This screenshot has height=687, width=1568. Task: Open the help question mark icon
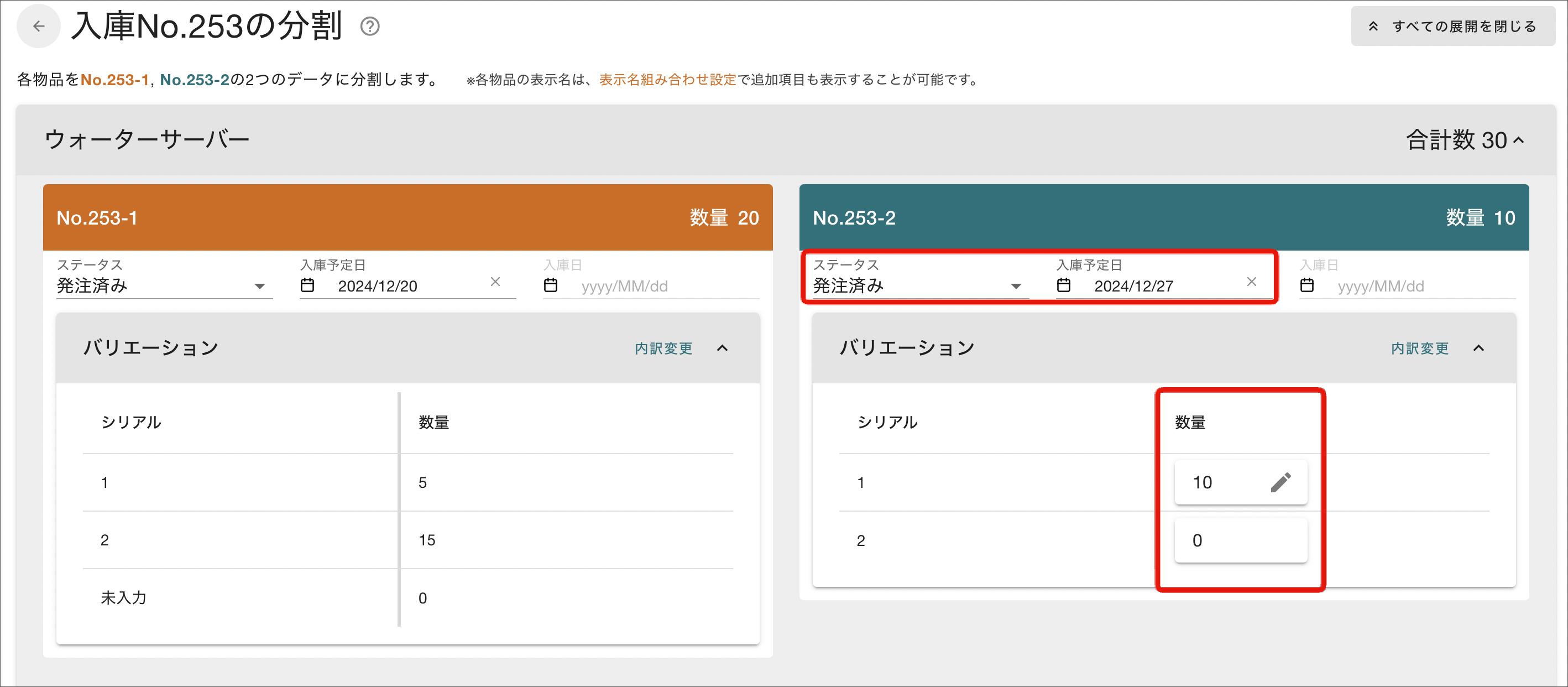click(x=369, y=27)
